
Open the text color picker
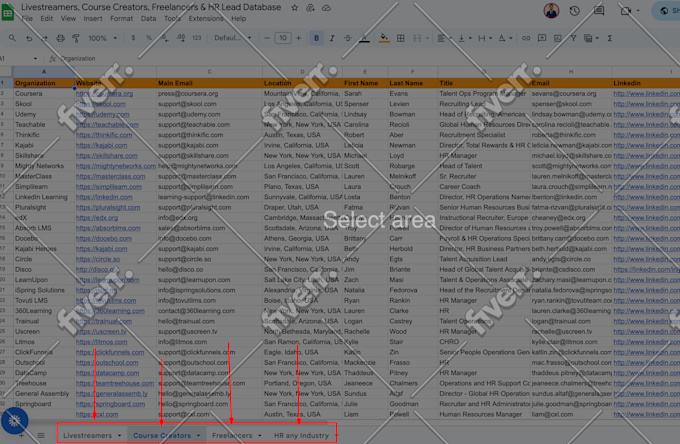[365, 38]
